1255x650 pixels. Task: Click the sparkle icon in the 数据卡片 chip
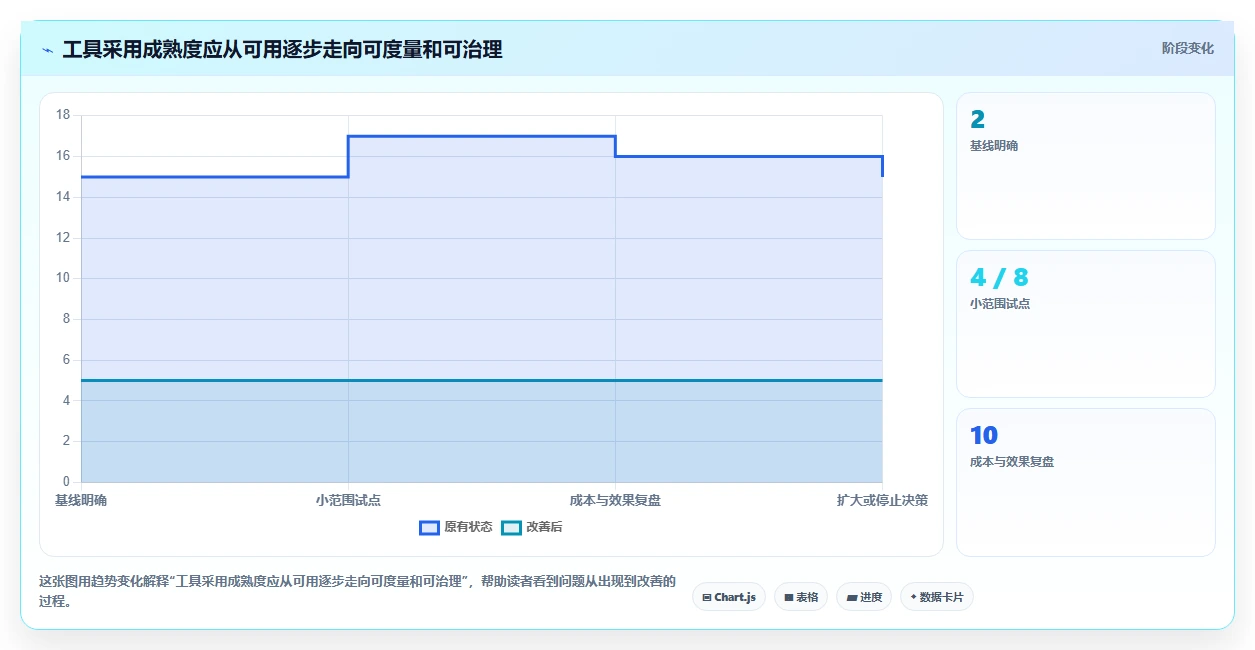[x=913, y=597]
